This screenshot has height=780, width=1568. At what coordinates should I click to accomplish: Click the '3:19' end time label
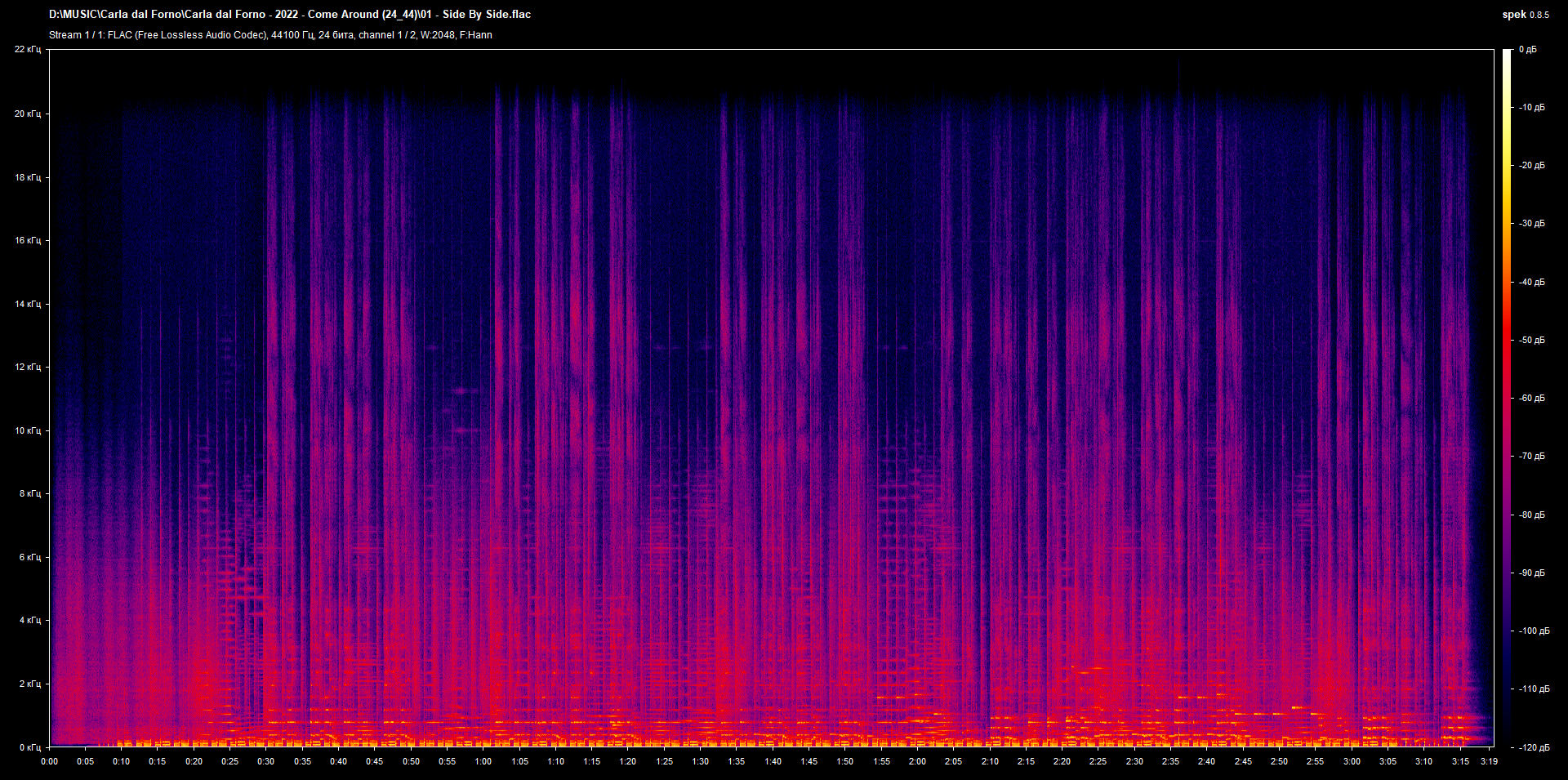[1489, 761]
